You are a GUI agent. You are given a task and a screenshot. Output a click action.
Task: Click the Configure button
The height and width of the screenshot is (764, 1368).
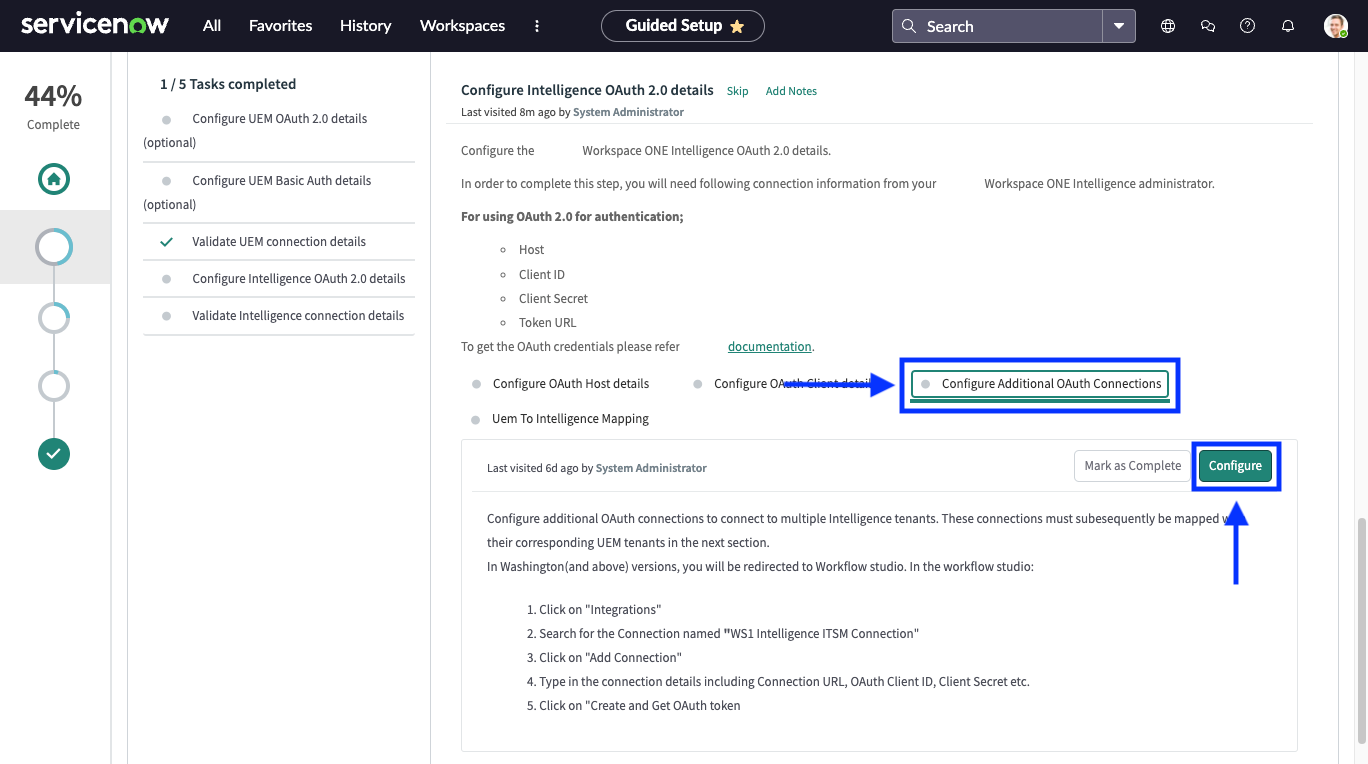pyautogui.click(x=1235, y=465)
